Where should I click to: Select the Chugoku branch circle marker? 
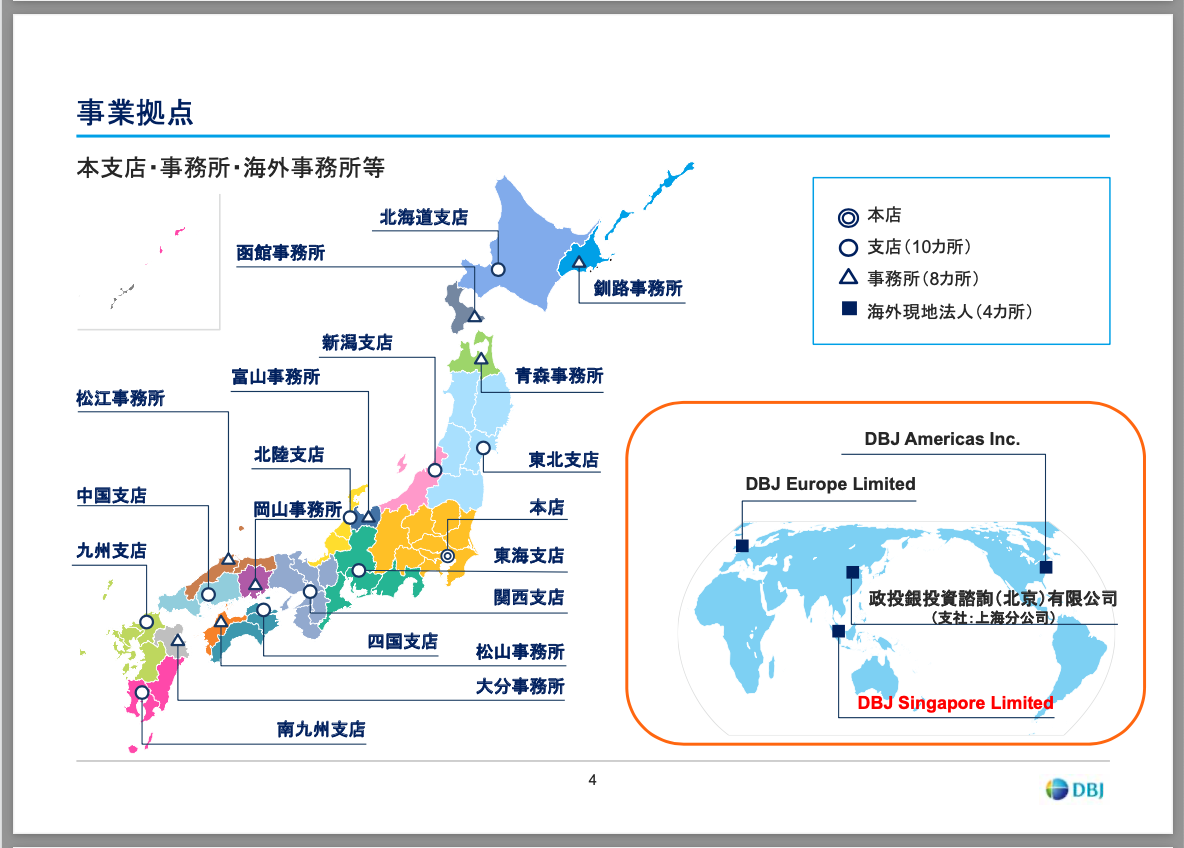pyautogui.click(x=208, y=594)
